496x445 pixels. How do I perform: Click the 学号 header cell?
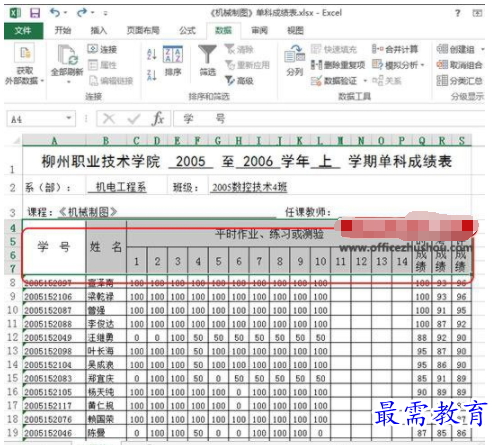click(54, 247)
